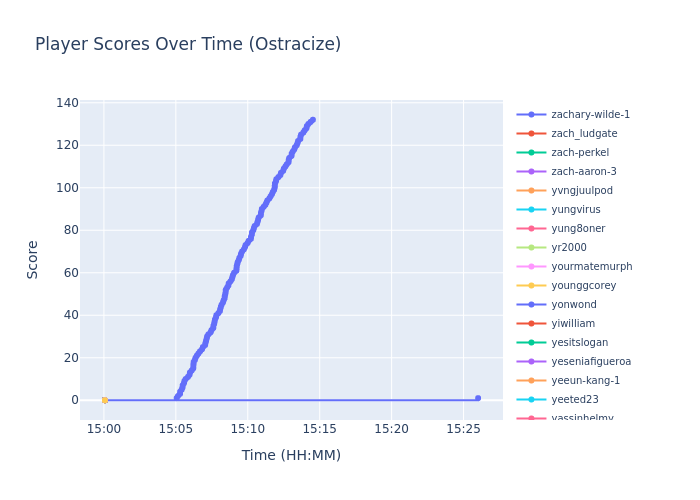Click the final data point near 15:26
The height and width of the screenshot is (500, 700).
[x=477, y=398]
